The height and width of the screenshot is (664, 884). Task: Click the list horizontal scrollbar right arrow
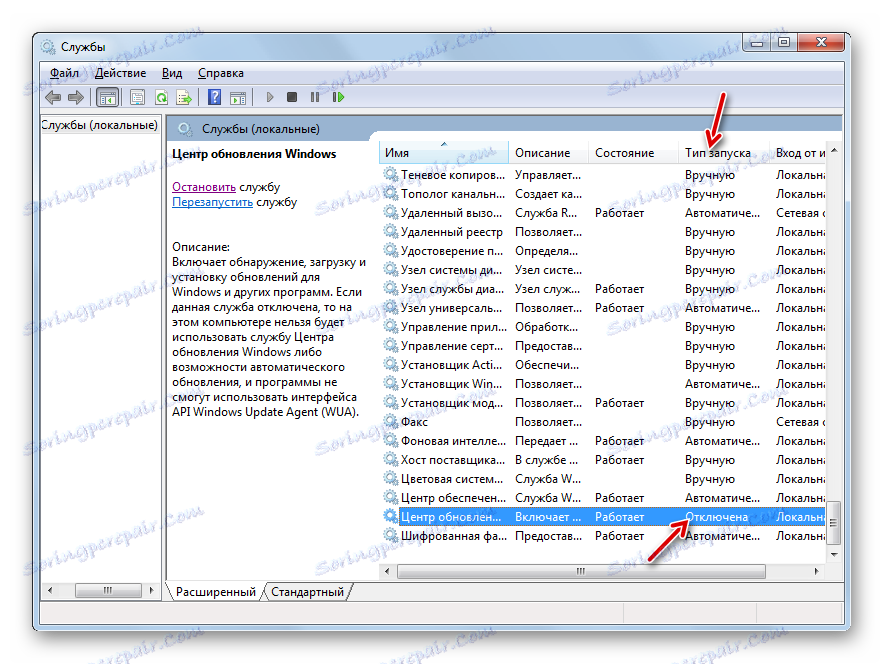[816, 571]
